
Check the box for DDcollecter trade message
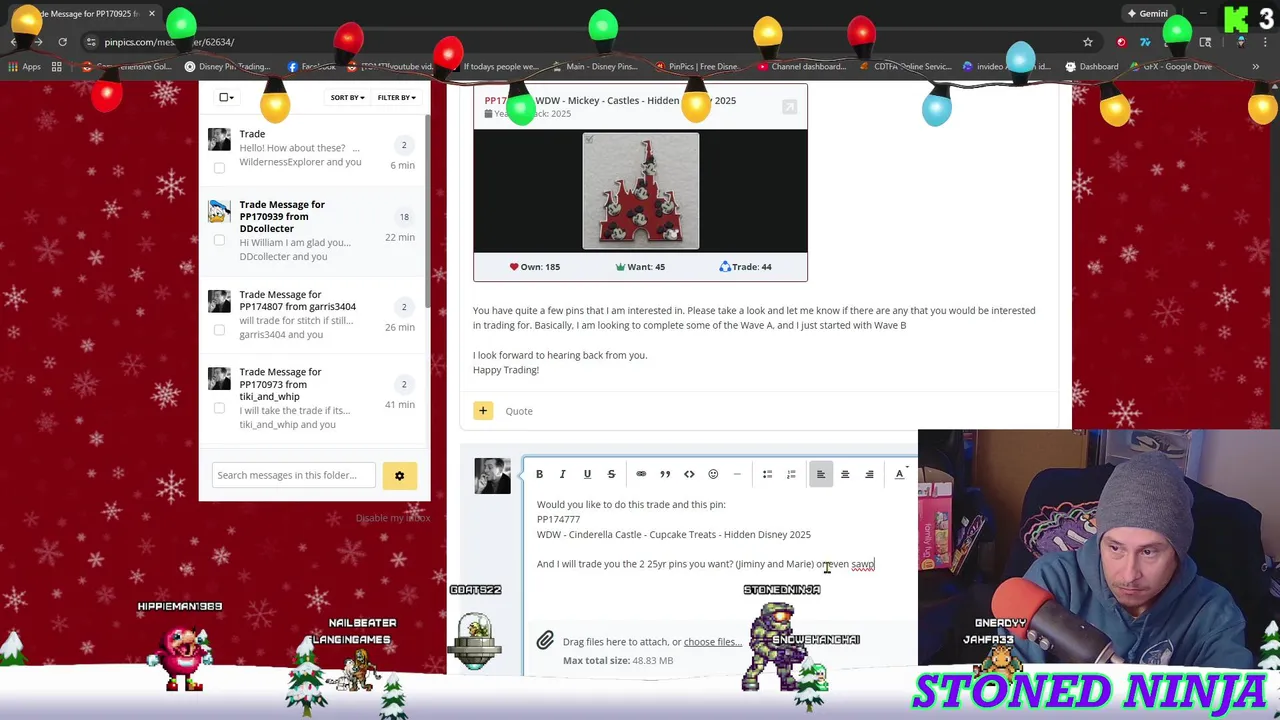pos(219,240)
